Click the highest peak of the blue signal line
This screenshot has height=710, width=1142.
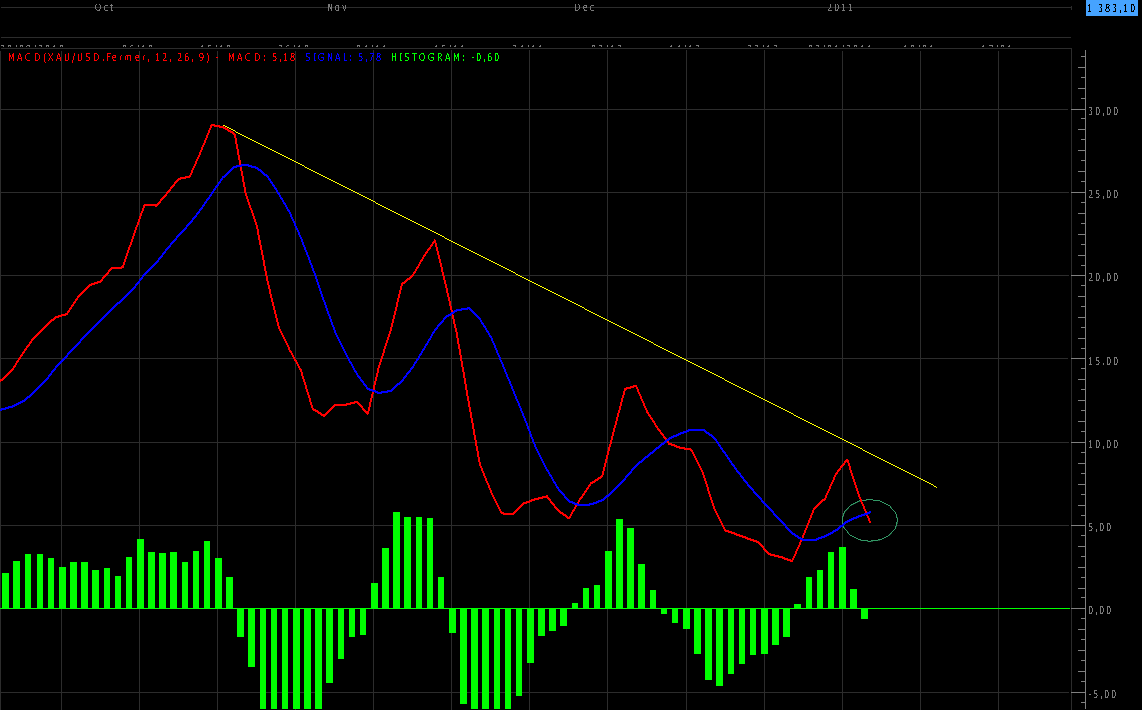pyautogui.click(x=244, y=165)
